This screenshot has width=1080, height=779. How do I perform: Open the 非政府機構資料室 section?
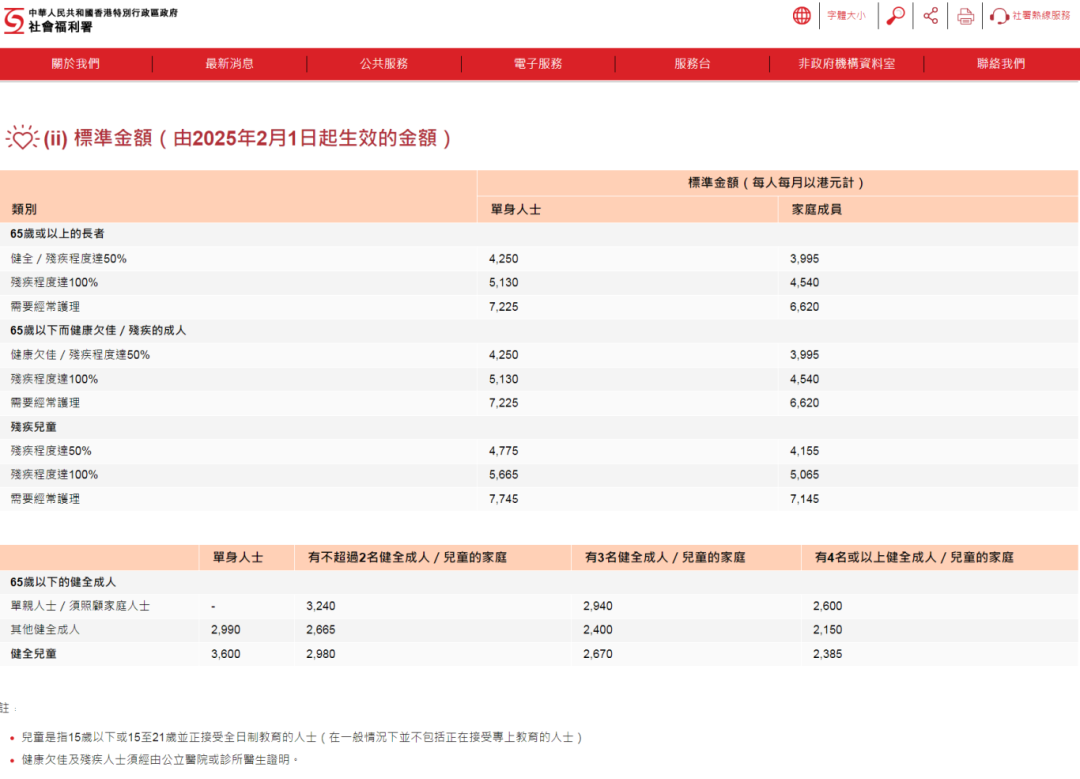[x=845, y=63]
